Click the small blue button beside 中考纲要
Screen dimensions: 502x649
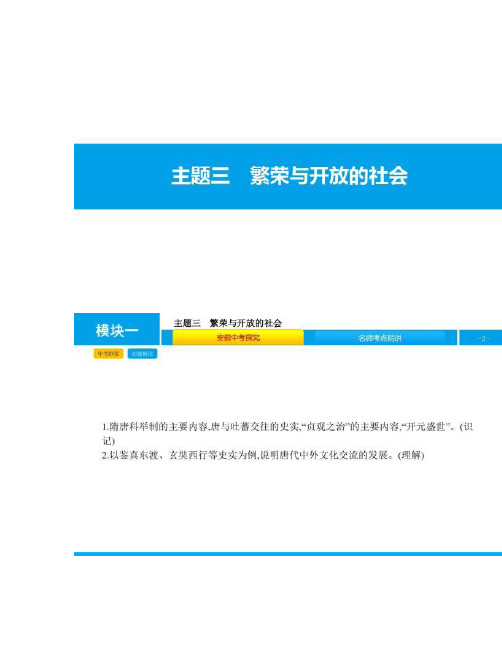142,353
